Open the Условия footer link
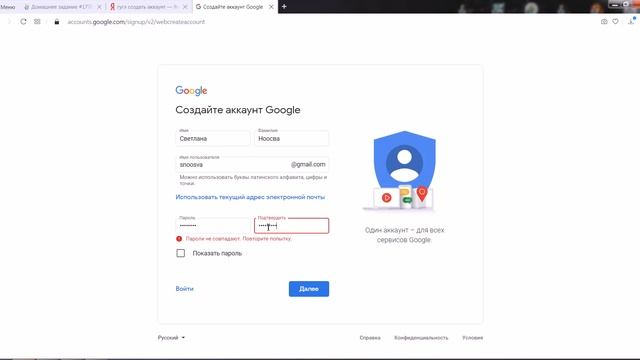Image resolution: width=640 pixels, height=360 pixels. tap(473, 338)
